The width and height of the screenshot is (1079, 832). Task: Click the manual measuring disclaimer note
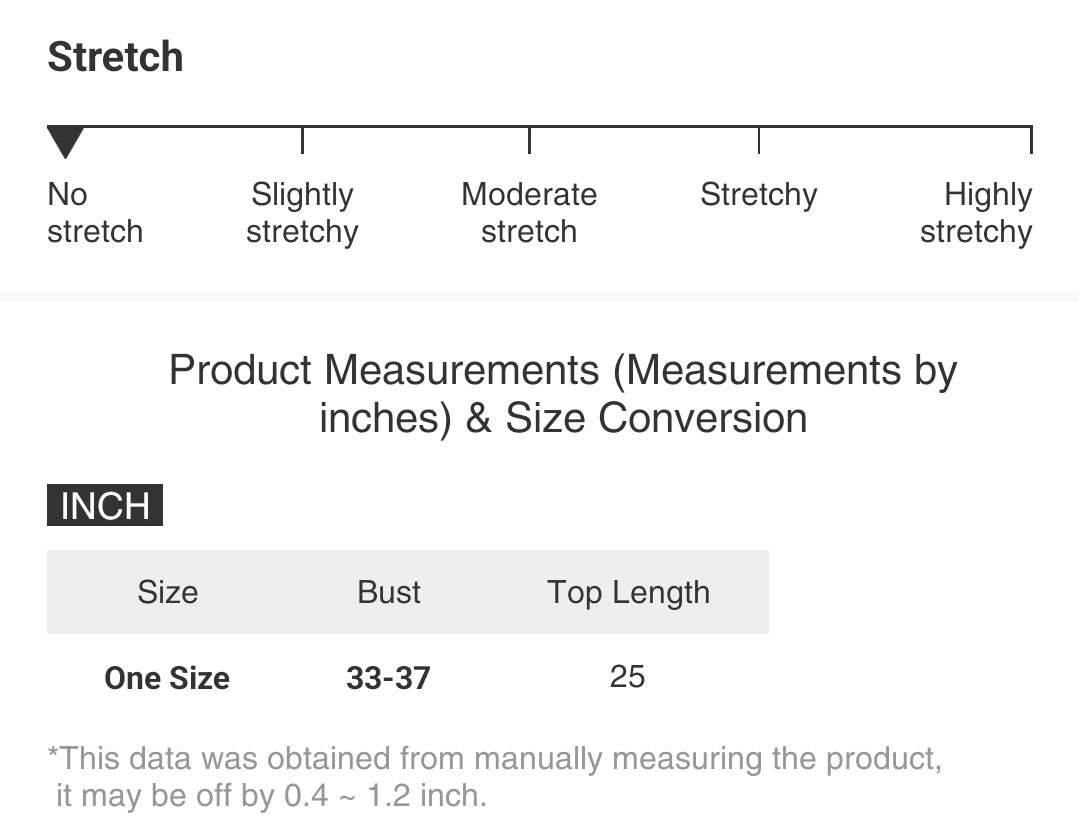click(495, 777)
